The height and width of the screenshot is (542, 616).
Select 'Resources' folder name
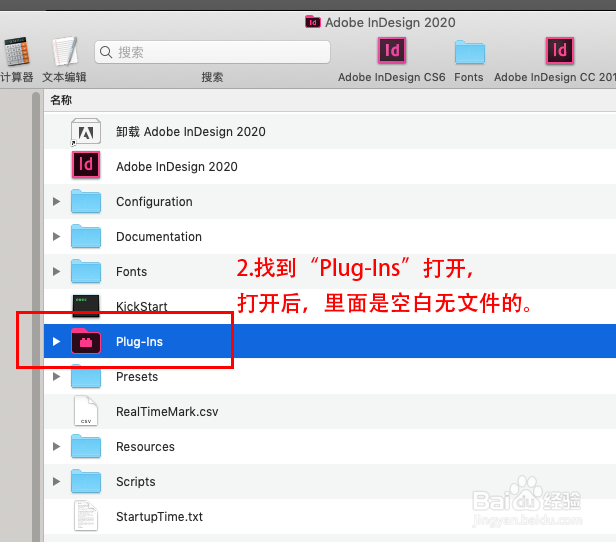coord(145,447)
